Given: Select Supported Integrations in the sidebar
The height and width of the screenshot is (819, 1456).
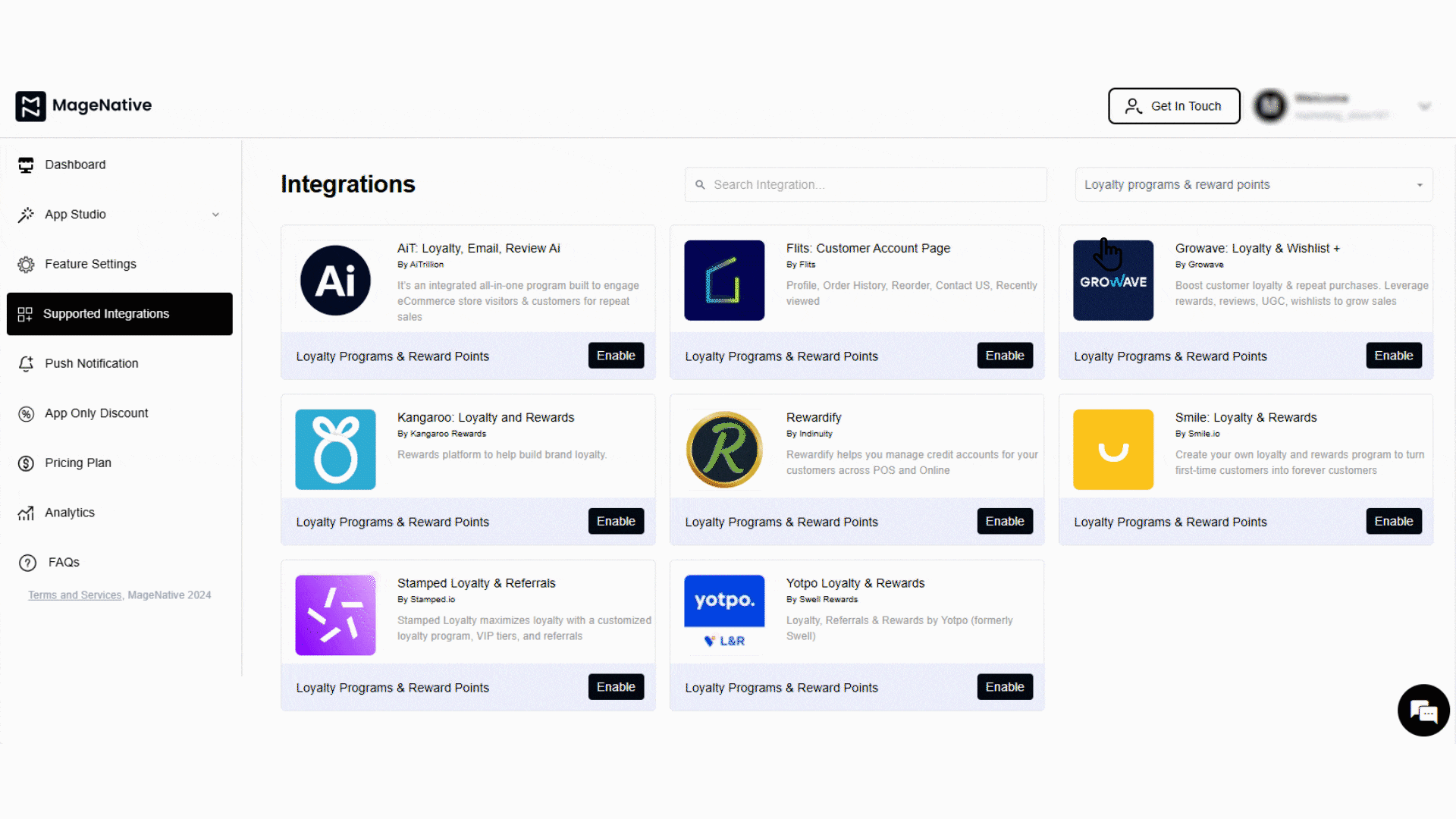Looking at the screenshot, I should point(106,313).
